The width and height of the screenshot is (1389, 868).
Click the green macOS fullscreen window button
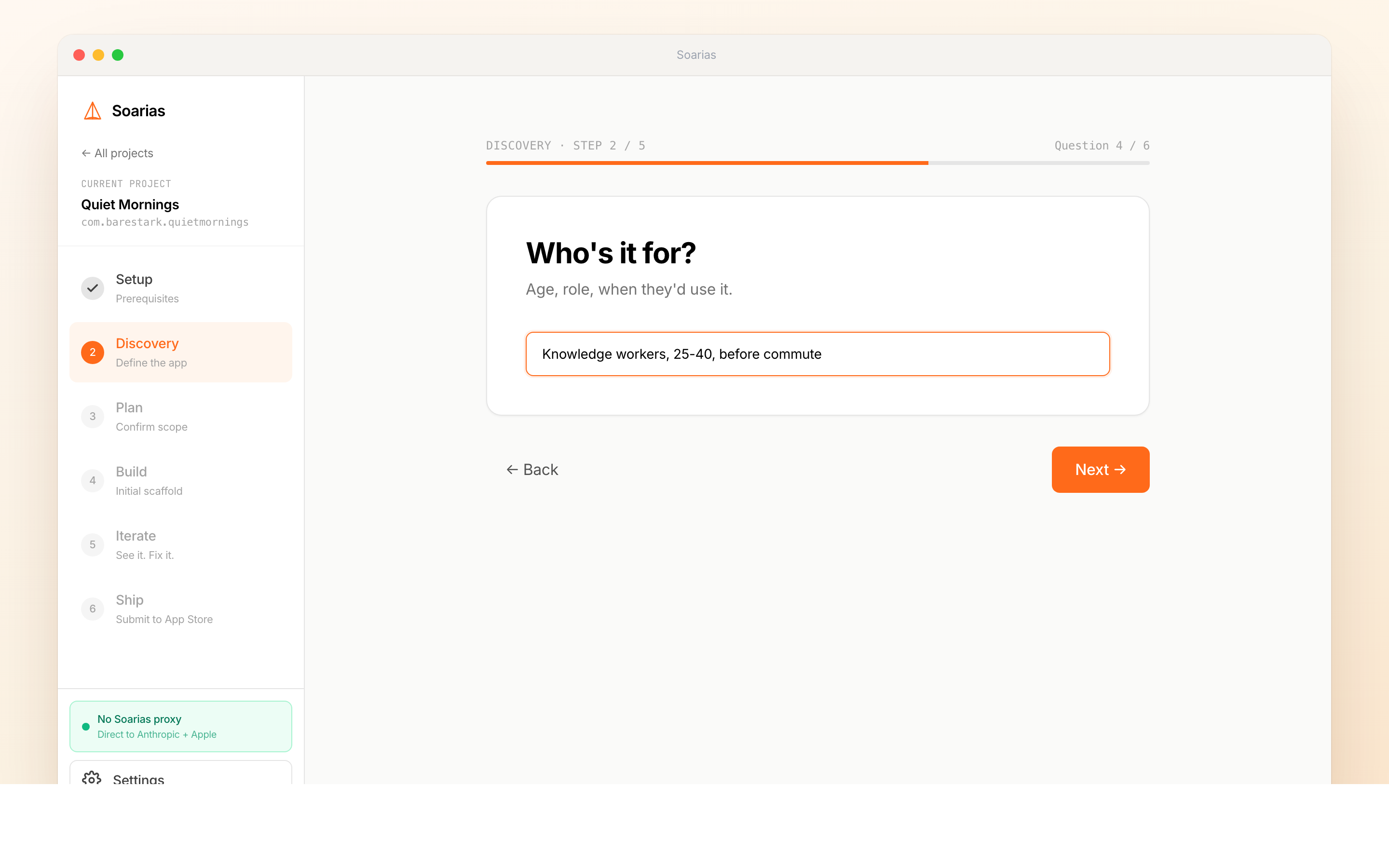click(x=118, y=55)
